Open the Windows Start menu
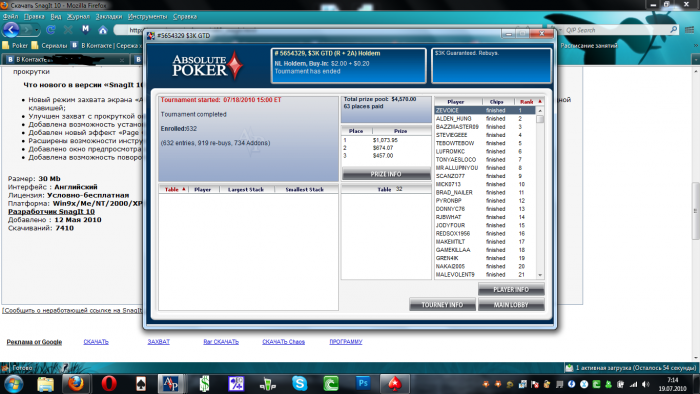The height and width of the screenshot is (394, 700). (13, 384)
